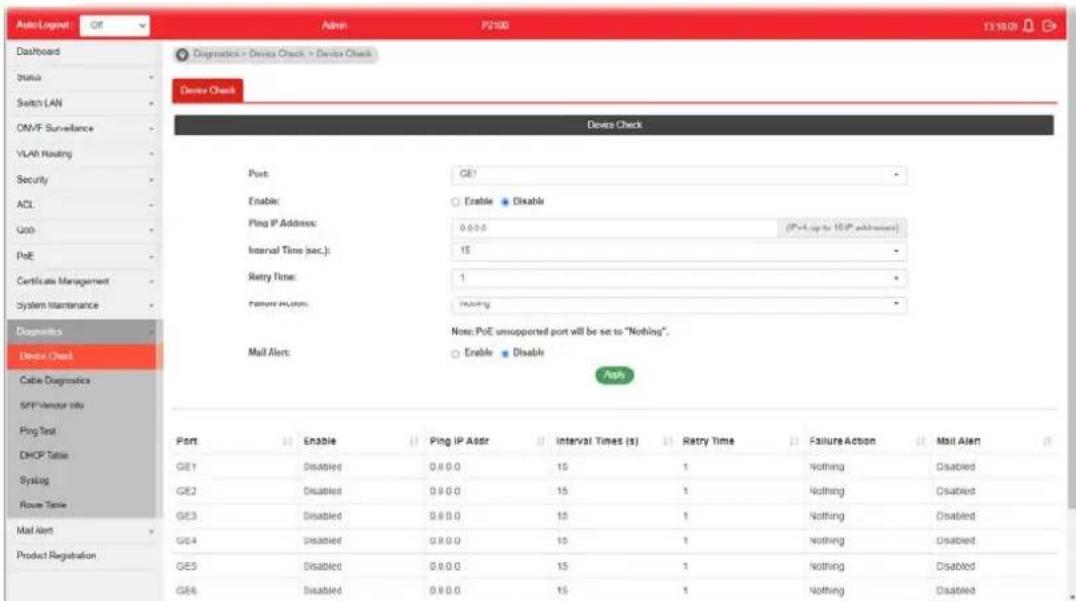
Task: Select Disable radio for port Enable
Action: coord(505,202)
